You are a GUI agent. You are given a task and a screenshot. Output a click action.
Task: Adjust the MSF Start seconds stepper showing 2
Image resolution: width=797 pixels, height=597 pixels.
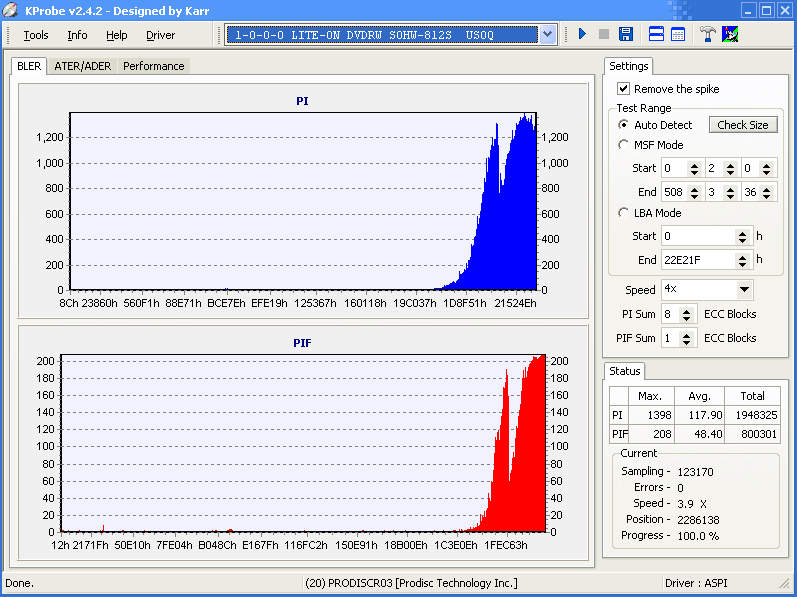coord(730,168)
